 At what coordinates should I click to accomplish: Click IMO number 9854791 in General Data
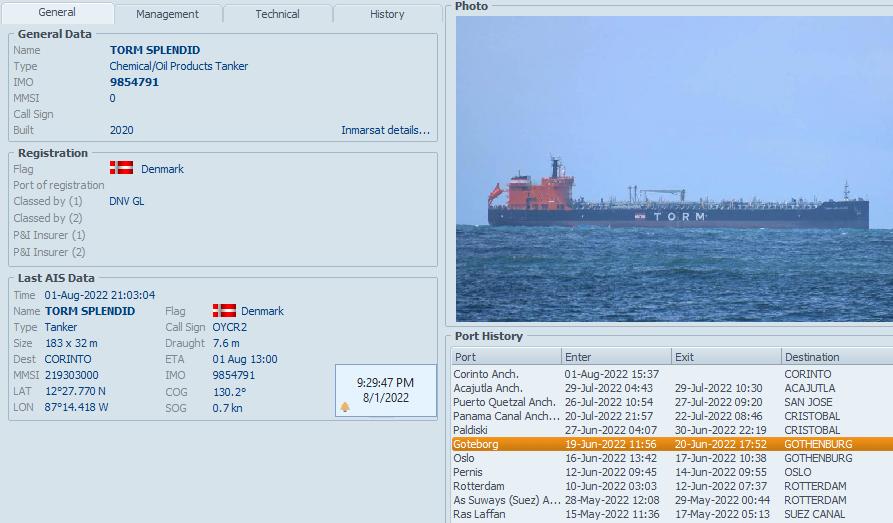click(x=134, y=82)
